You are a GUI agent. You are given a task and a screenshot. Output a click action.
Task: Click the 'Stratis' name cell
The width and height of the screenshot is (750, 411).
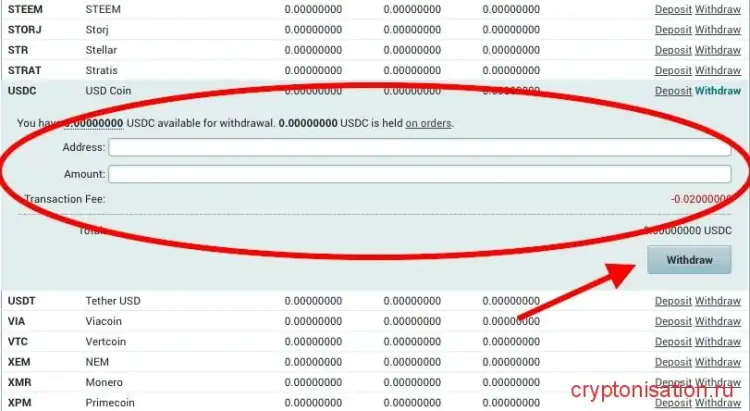101,70
